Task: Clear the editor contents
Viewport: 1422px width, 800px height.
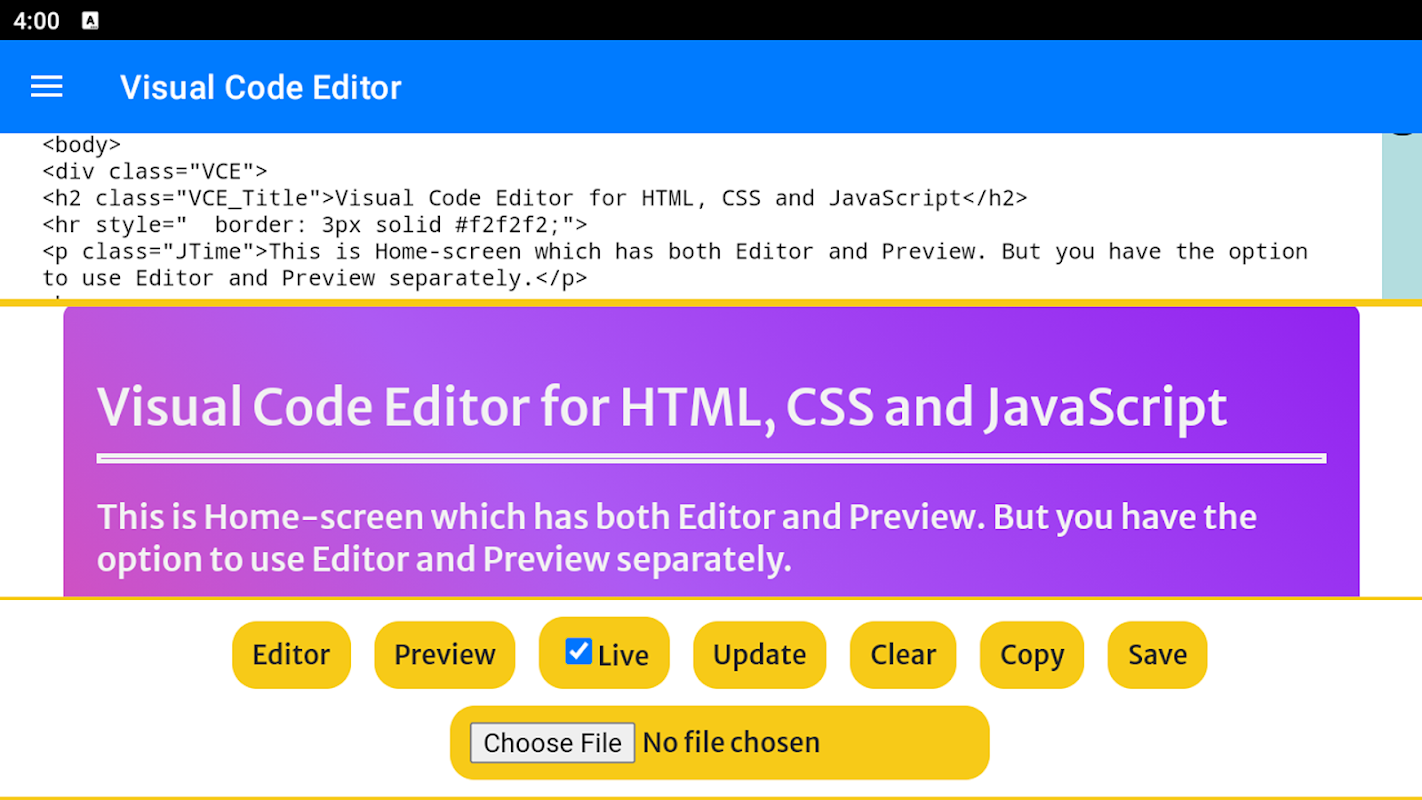Action: pos(903,655)
